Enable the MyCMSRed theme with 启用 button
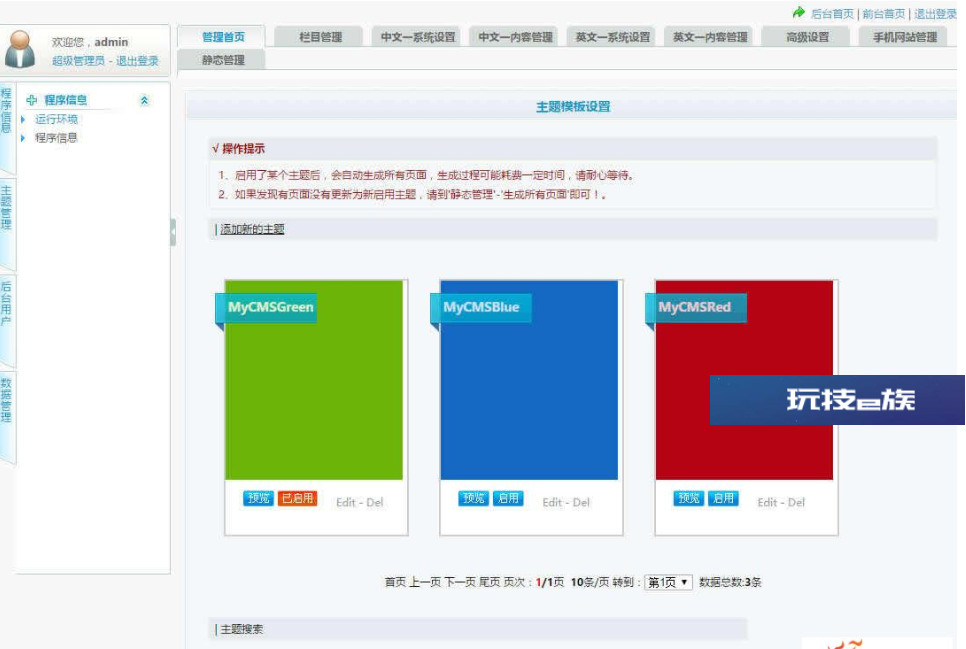 [723, 498]
